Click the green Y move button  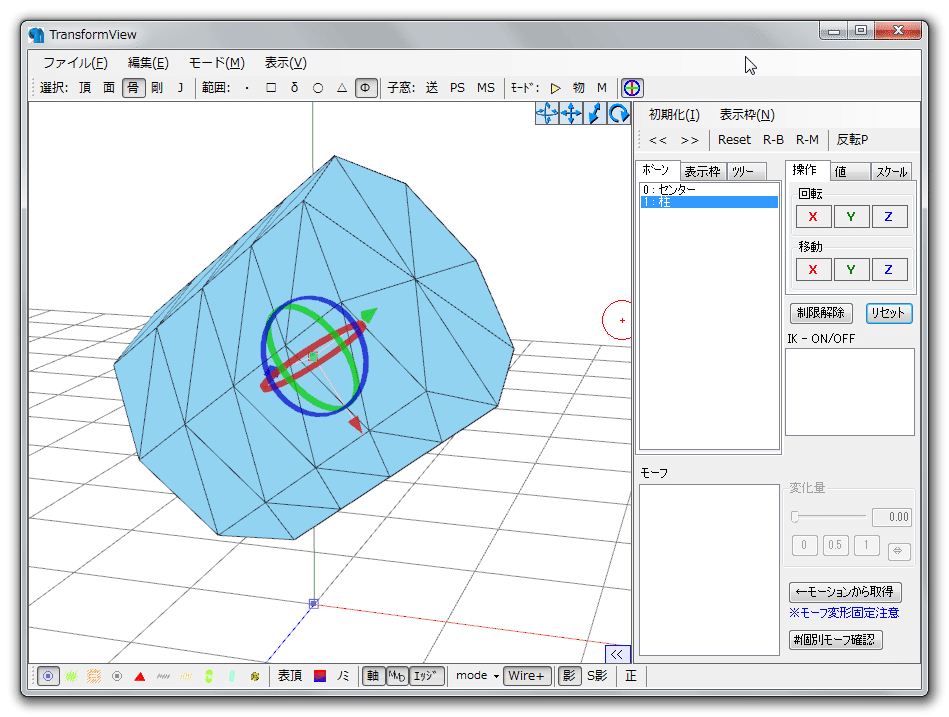pyautogui.click(x=851, y=270)
